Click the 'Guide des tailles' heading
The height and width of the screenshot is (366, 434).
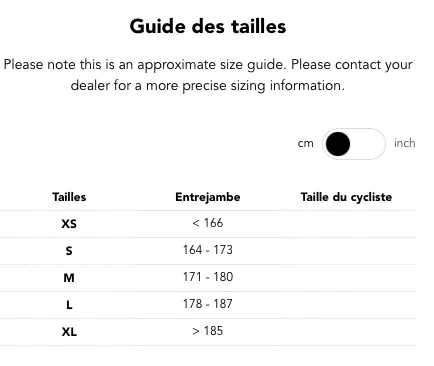point(208,26)
